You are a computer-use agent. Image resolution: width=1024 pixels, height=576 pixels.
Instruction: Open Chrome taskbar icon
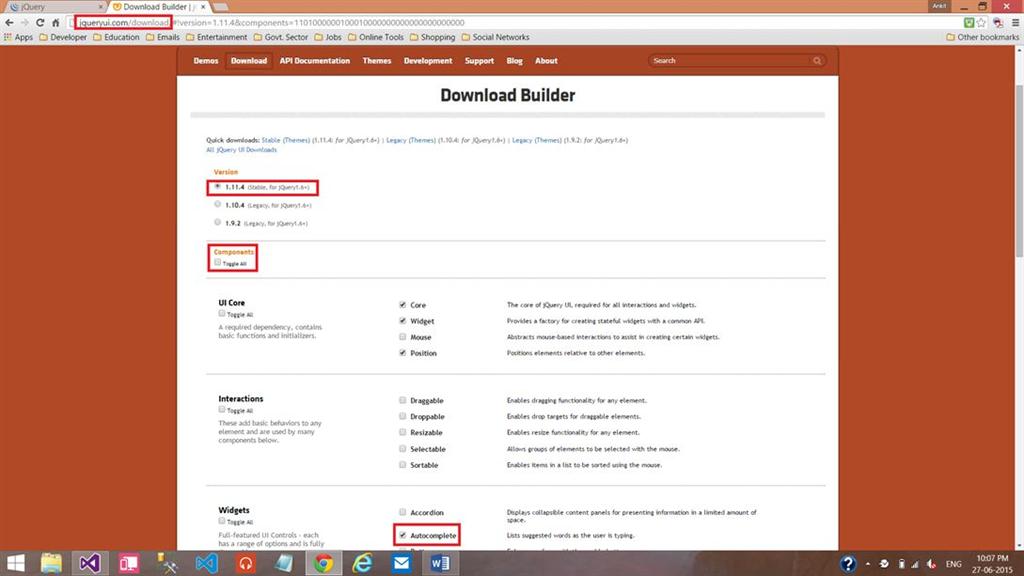click(x=323, y=563)
